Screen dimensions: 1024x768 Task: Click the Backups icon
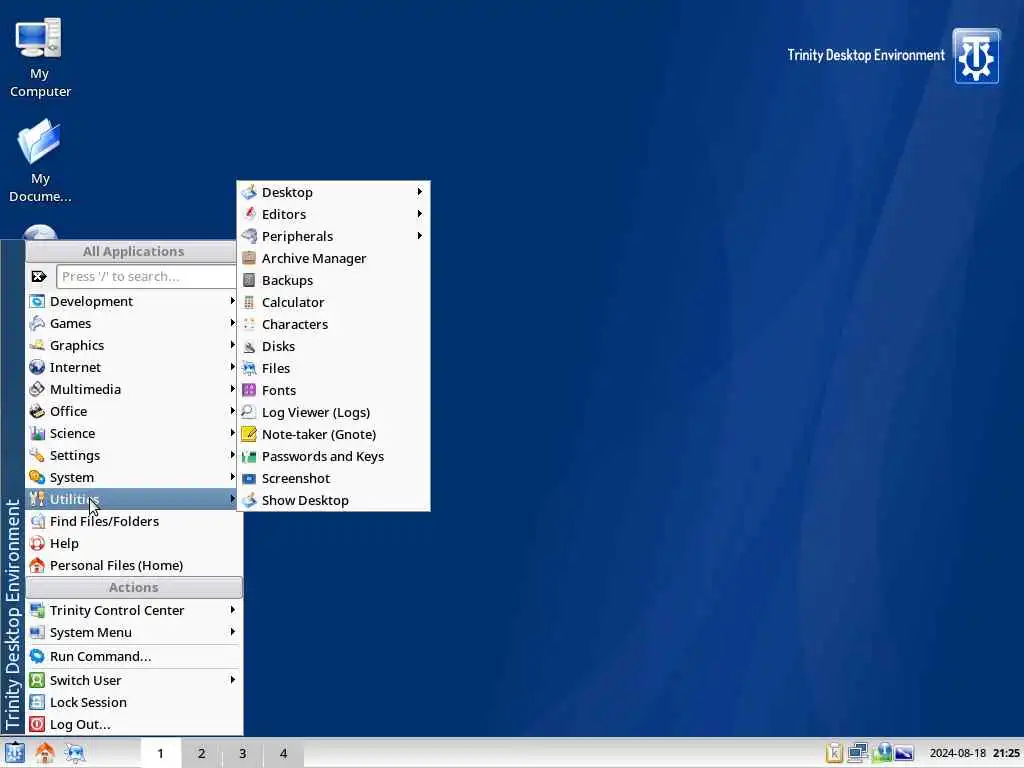click(x=249, y=280)
